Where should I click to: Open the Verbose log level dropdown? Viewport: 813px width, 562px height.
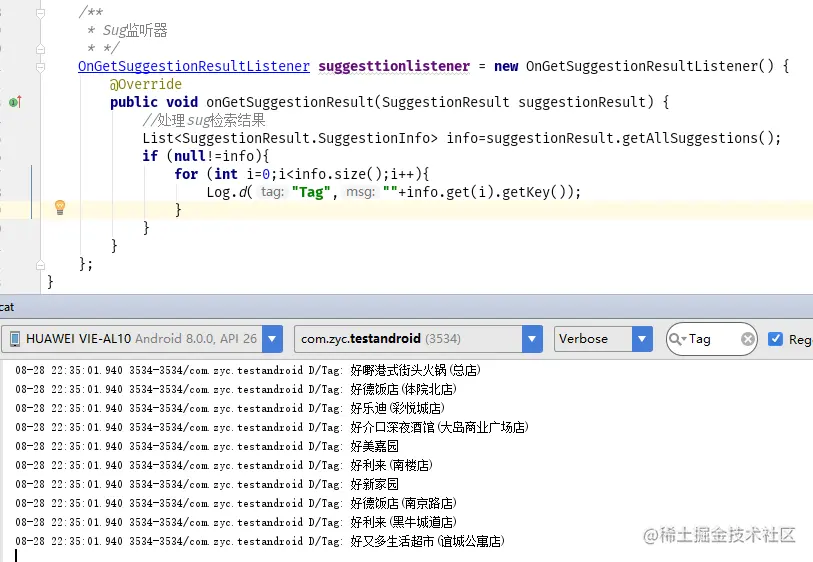[642, 339]
